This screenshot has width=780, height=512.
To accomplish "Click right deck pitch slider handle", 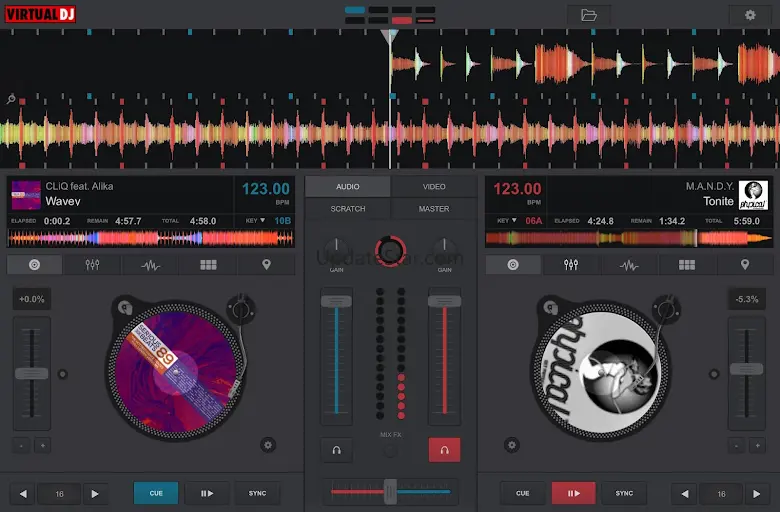I will (x=746, y=369).
